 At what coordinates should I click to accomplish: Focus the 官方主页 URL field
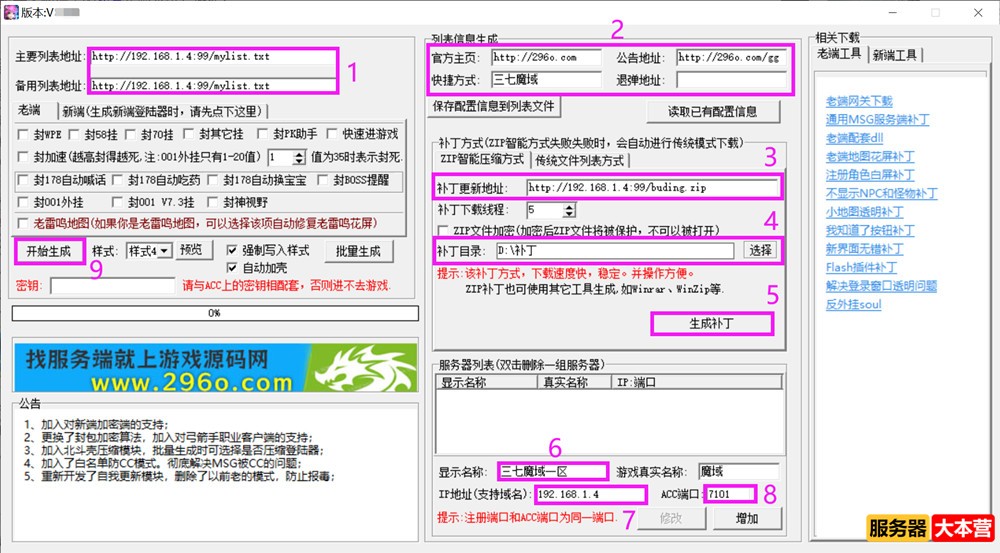pyautogui.click(x=547, y=57)
